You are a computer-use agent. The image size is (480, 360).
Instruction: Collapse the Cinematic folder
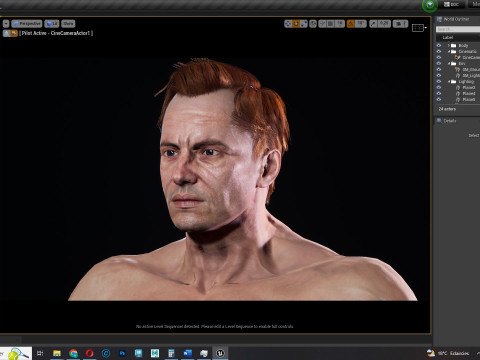pos(449,51)
